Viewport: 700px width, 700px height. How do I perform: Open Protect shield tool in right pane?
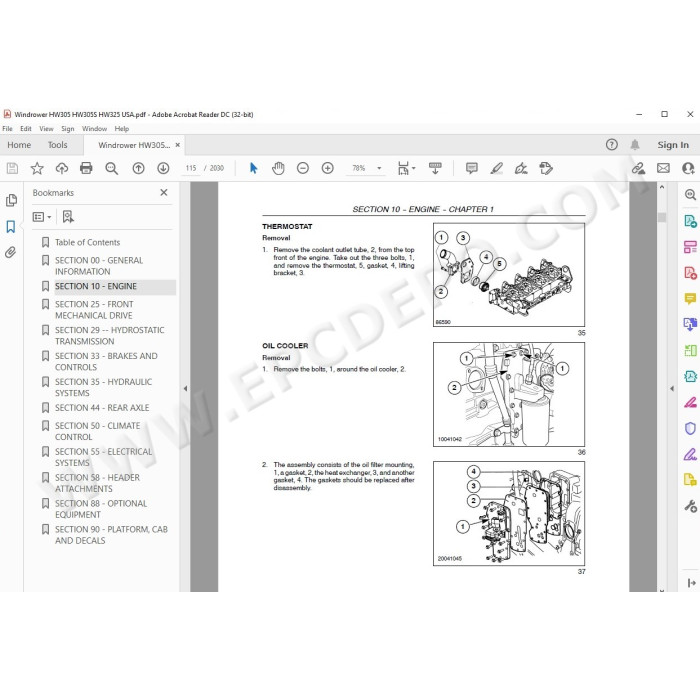point(690,429)
